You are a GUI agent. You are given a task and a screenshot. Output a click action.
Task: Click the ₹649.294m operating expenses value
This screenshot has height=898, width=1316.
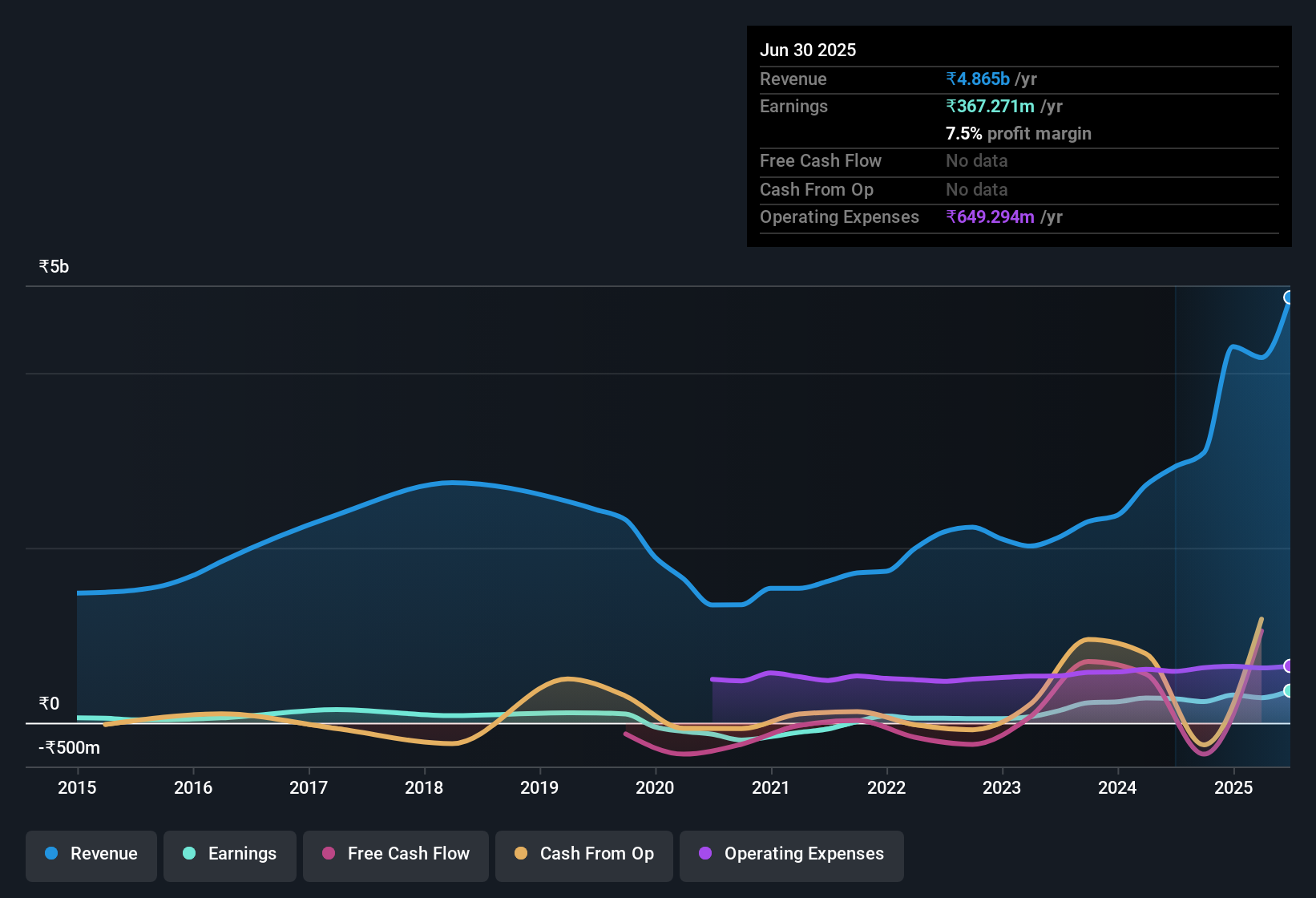991,216
